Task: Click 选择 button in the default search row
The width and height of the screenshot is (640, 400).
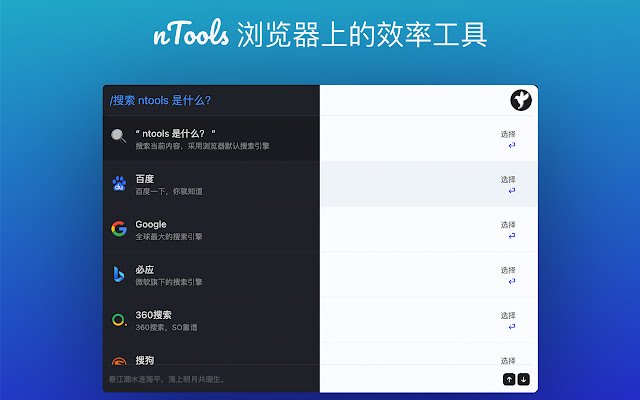Action: (508, 134)
